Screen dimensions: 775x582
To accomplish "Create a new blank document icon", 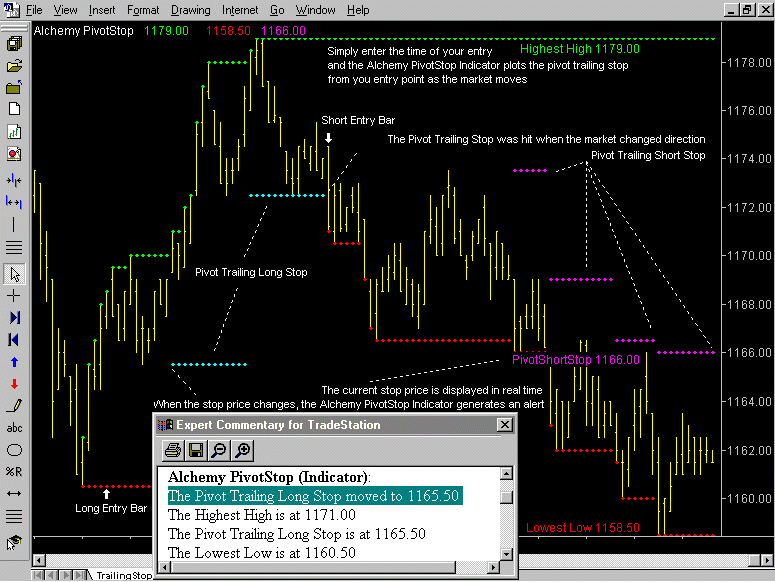I will [14, 109].
